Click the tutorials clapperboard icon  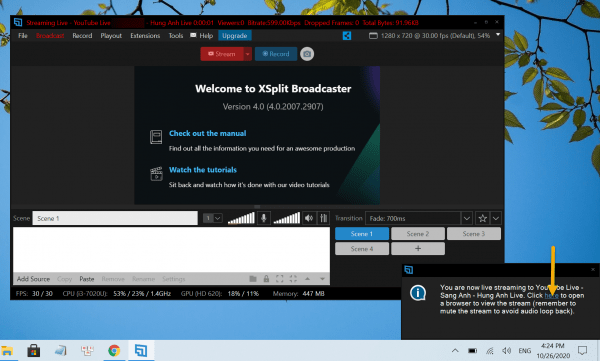click(x=156, y=173)
